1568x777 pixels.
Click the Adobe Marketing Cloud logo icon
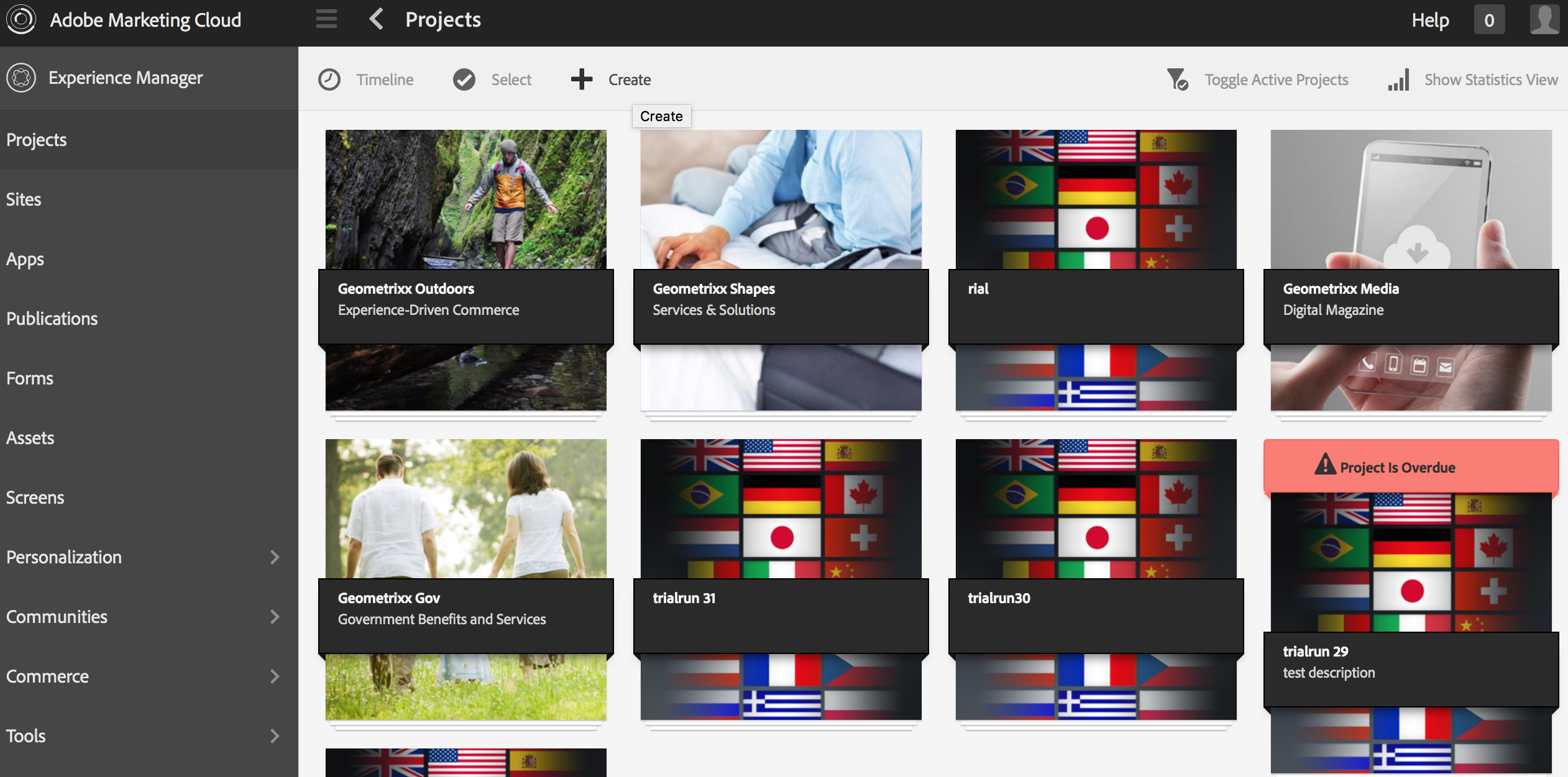pyautogui.click(x=21, y=20)
